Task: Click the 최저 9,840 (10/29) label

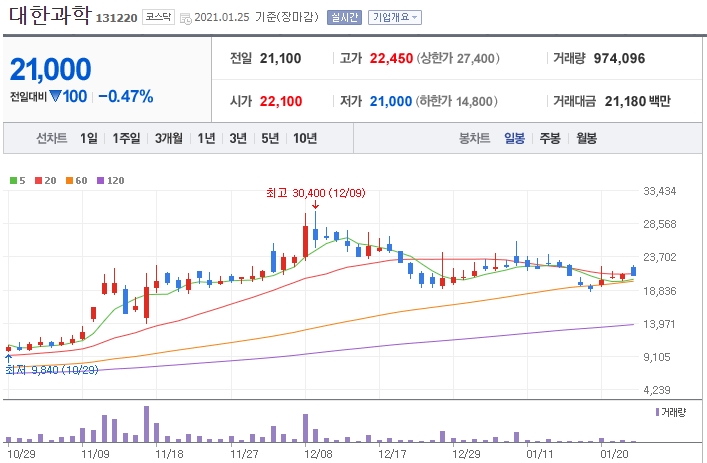Action: 52,370
